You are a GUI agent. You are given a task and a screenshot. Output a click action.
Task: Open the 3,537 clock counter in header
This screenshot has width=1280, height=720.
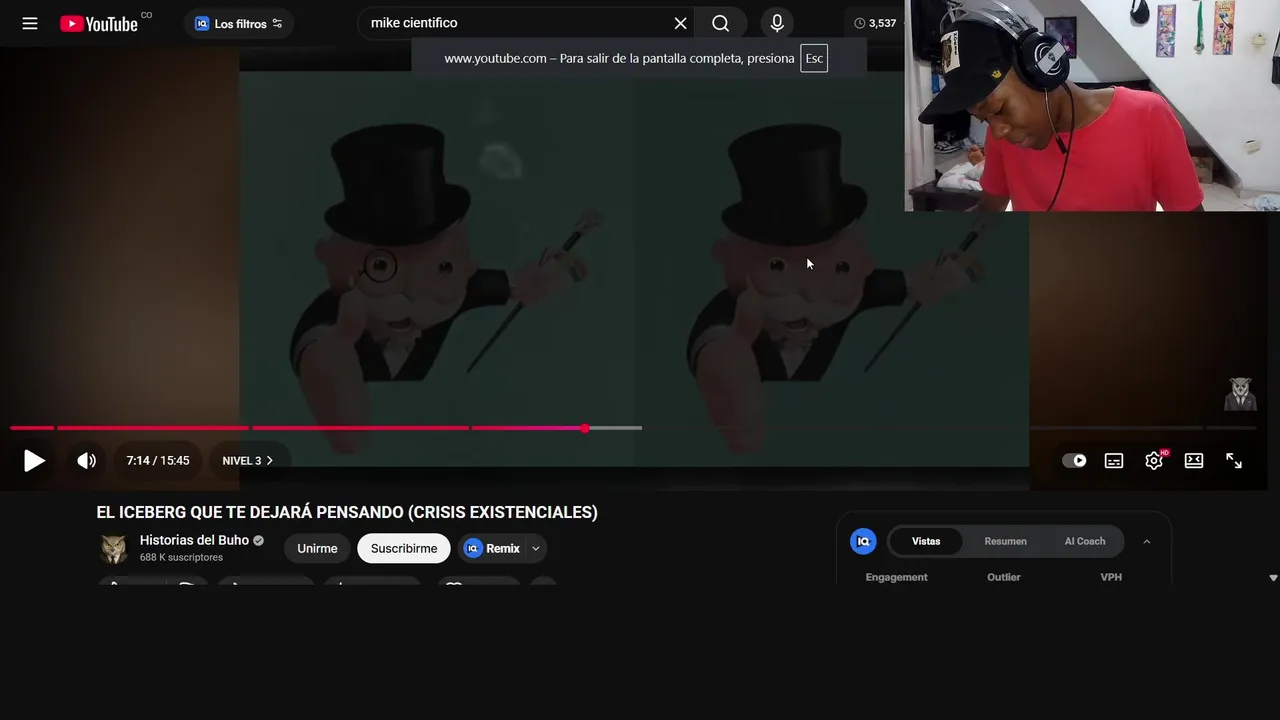876,23
